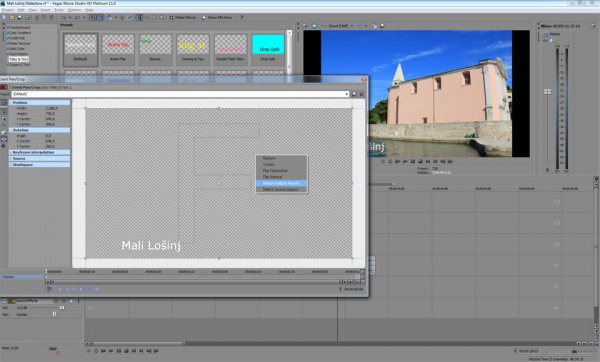Image resolution: width=600 pixels, height=362 pixels.
Task: Open the Help menu
Action: pyautogui.click(x=89, y=10)
